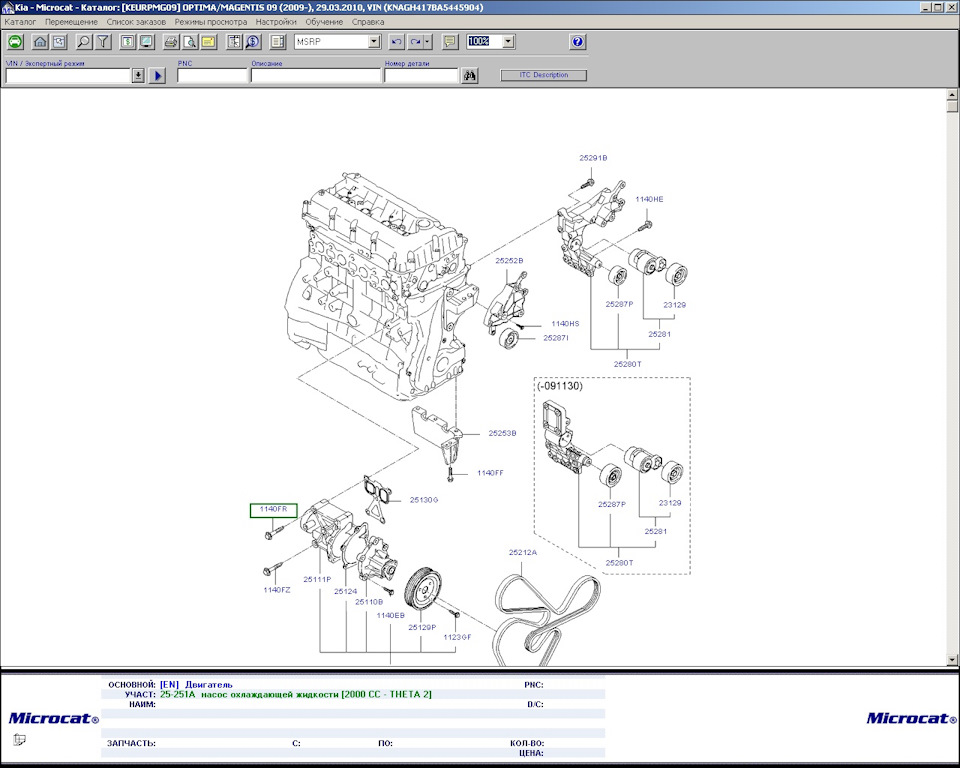Click the Номер детали input field

(x=421, y=76)
